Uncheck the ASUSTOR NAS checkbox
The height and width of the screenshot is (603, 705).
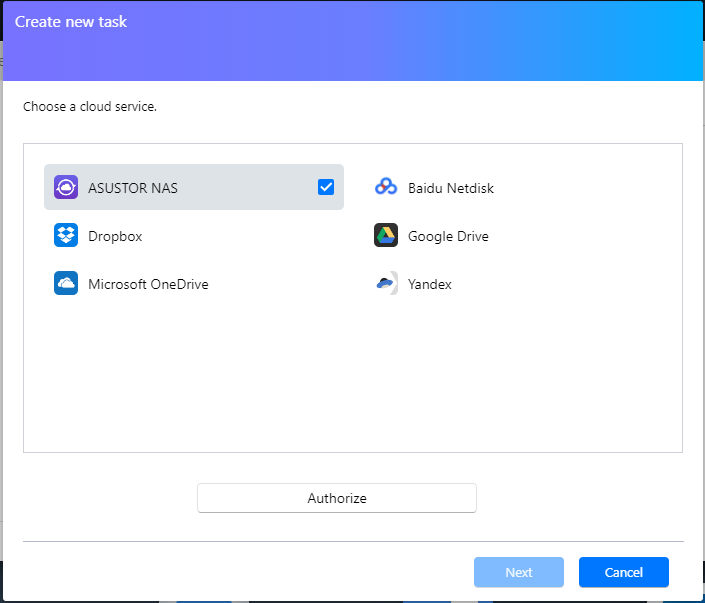(x=326, y=187)
